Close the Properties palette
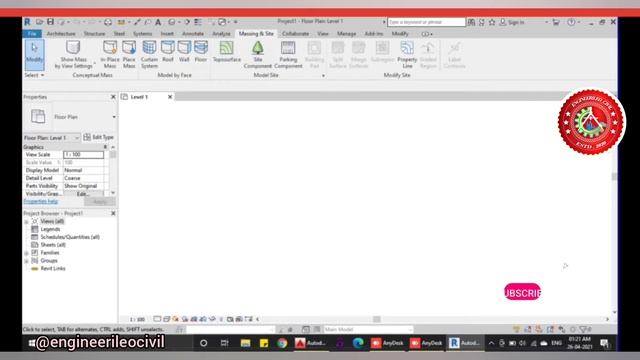The width and height of the screenshot is (640, 360). coord(113,97)
